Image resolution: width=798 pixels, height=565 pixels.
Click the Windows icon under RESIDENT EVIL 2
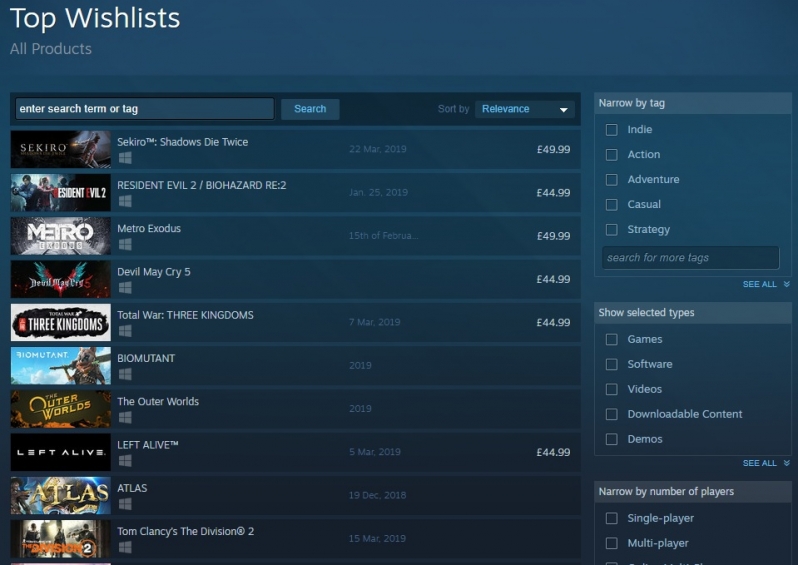(x=125, y=201)
